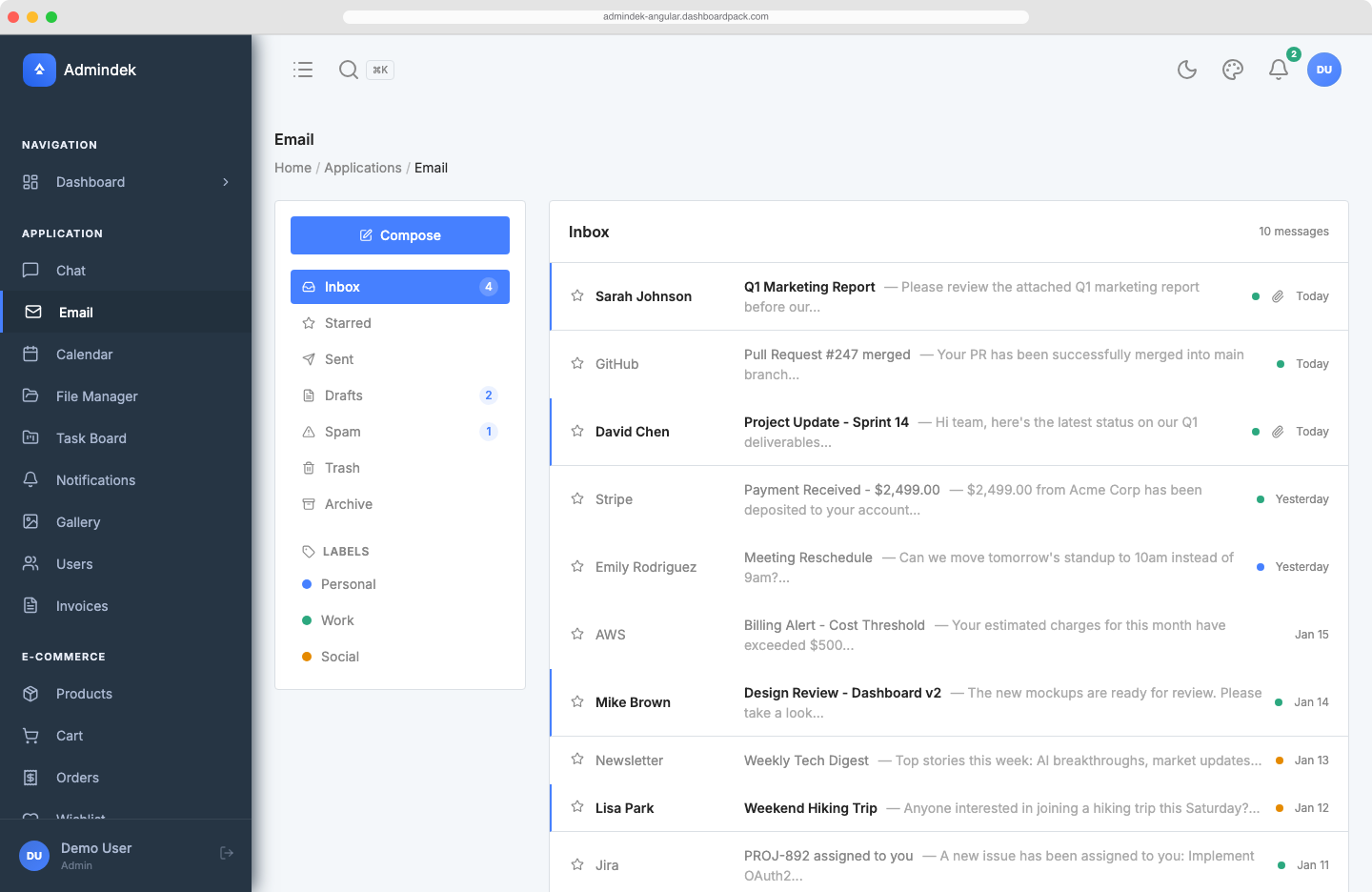Star Mike Brown's design review email

(x=576, y=701)
